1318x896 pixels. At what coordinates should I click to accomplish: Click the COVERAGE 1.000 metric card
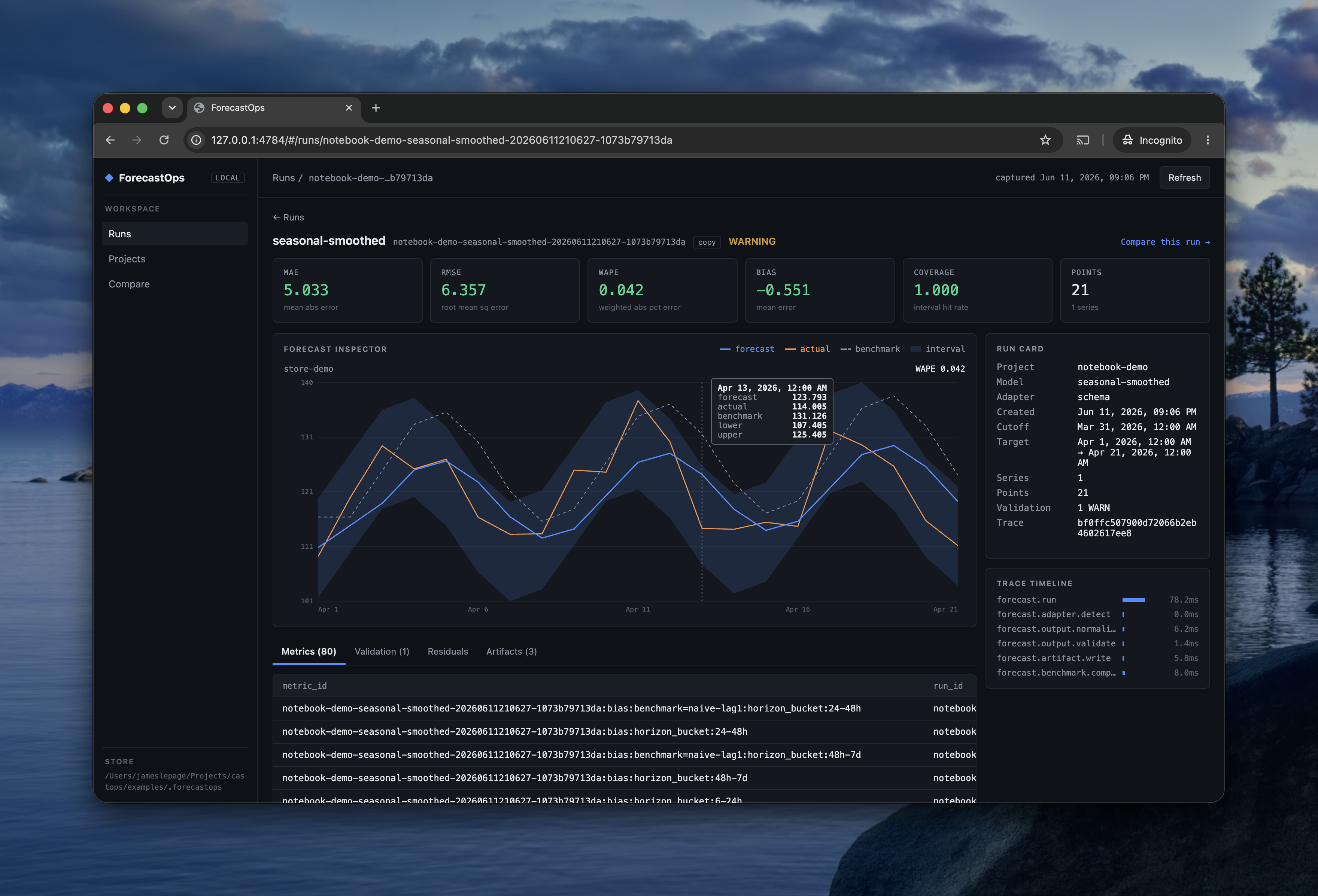click(x=977, y=291)
